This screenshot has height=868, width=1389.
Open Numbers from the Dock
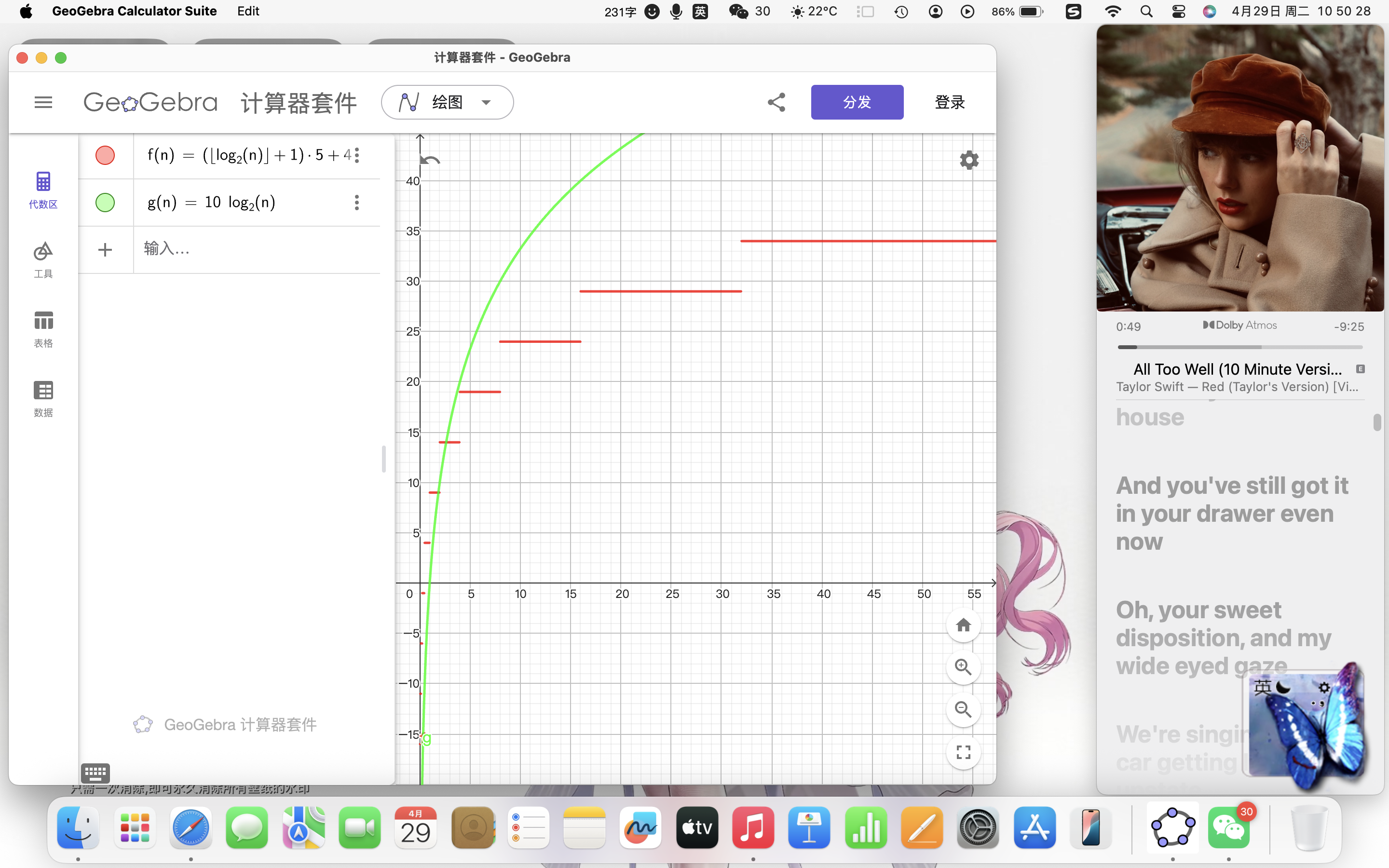coord(866,828)
